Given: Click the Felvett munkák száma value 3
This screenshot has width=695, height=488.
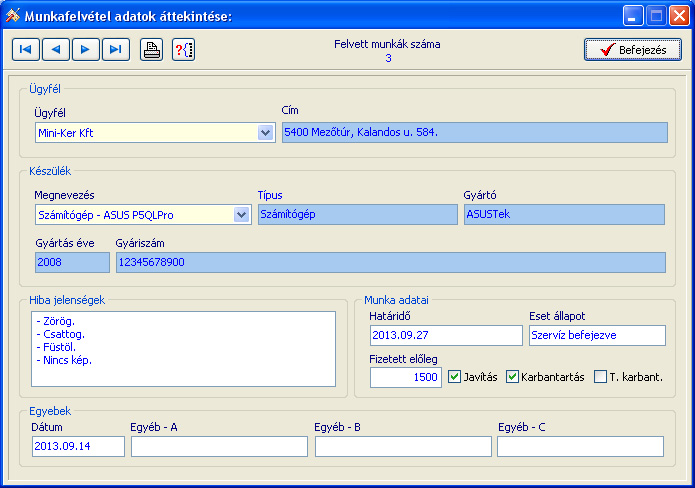Looking at the screenshot, I should (x=388, y=58).
